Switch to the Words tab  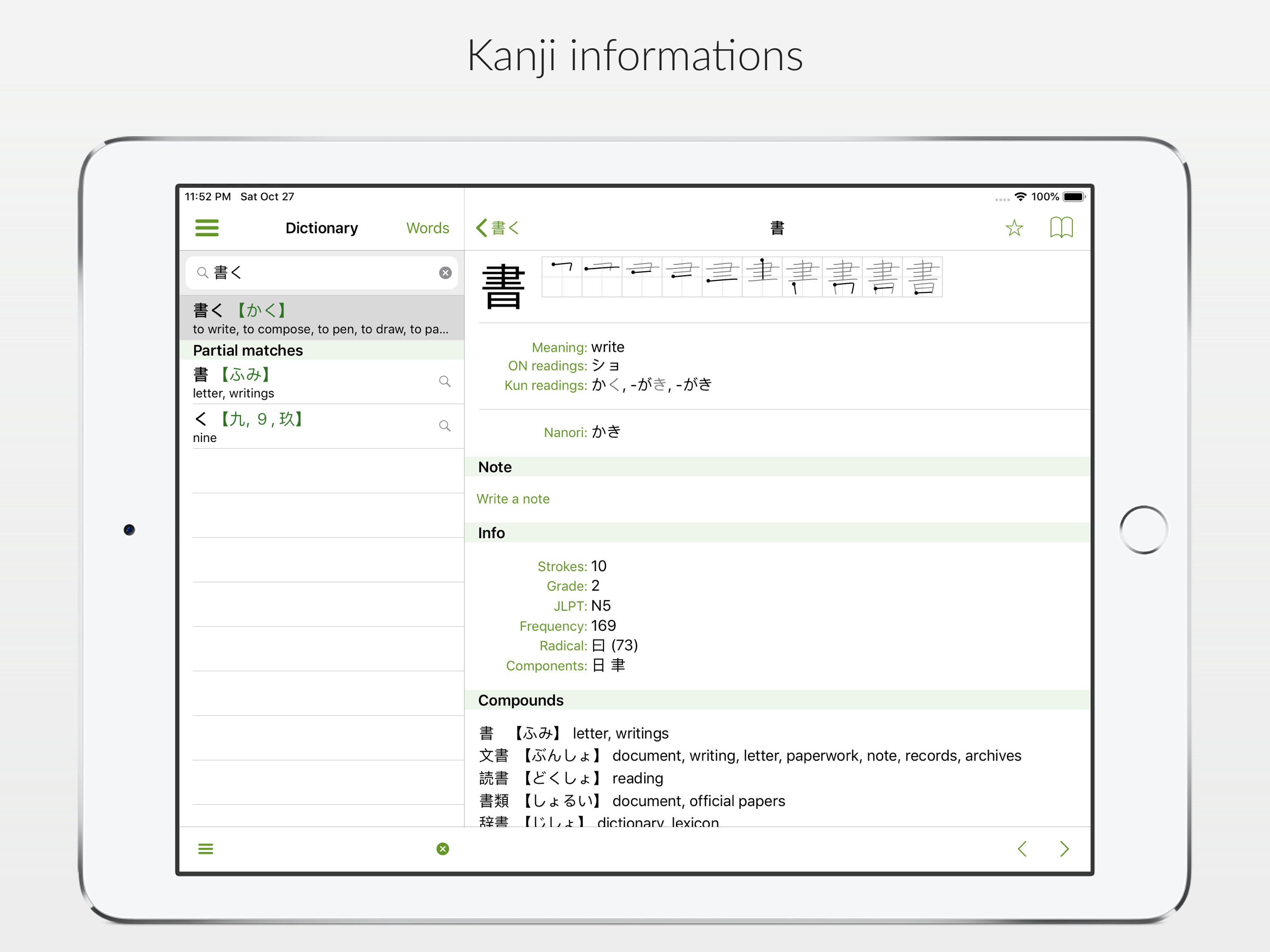[x=427, y=228]
